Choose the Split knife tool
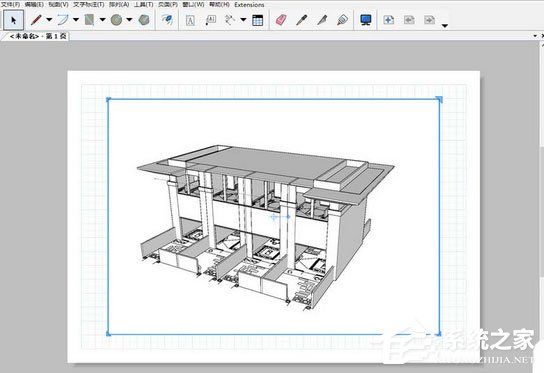The image size is (544, 373). coord(322,20)
